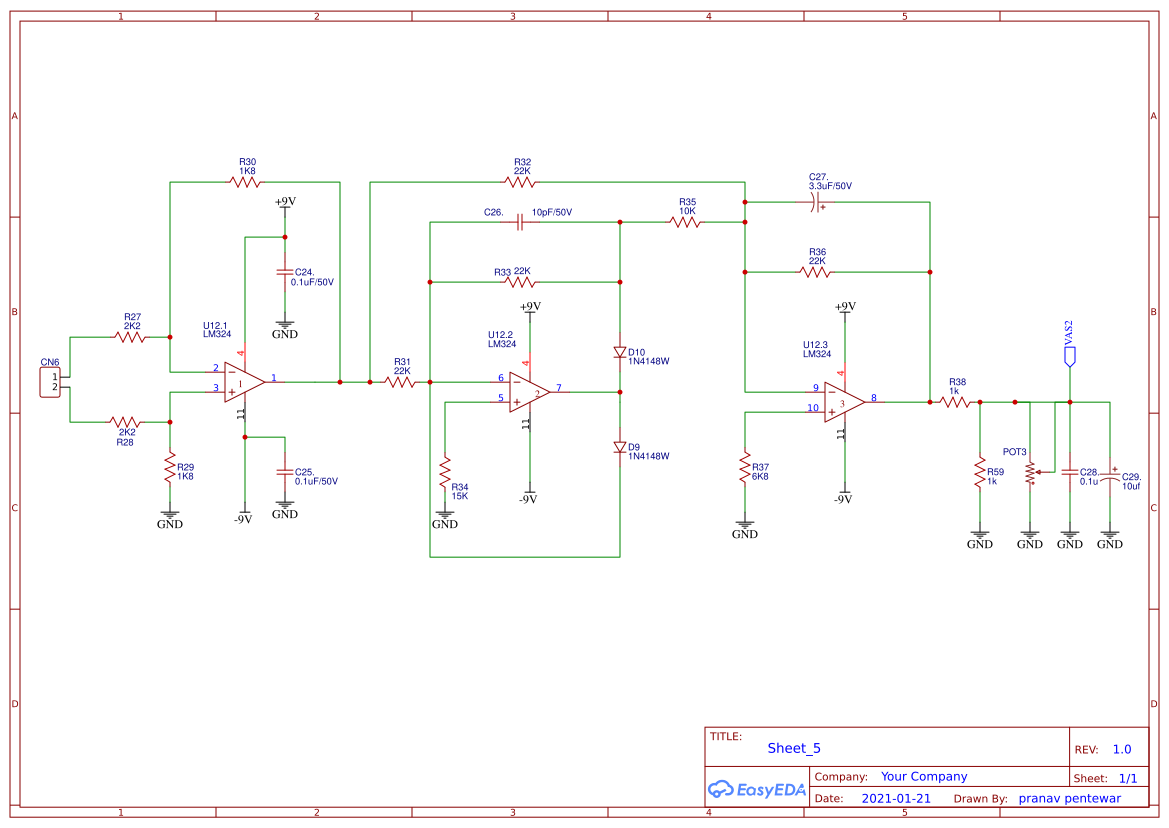
Task: Click the drawn-by name "pranav pentewar"
Action: pos(1070,798)
